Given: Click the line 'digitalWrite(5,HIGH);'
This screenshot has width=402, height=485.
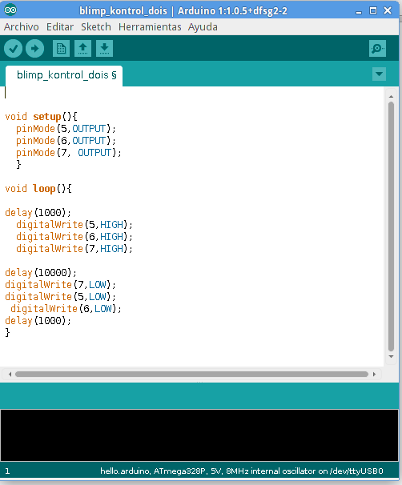Looking at the screenshot, I should [x=74, y=225].
